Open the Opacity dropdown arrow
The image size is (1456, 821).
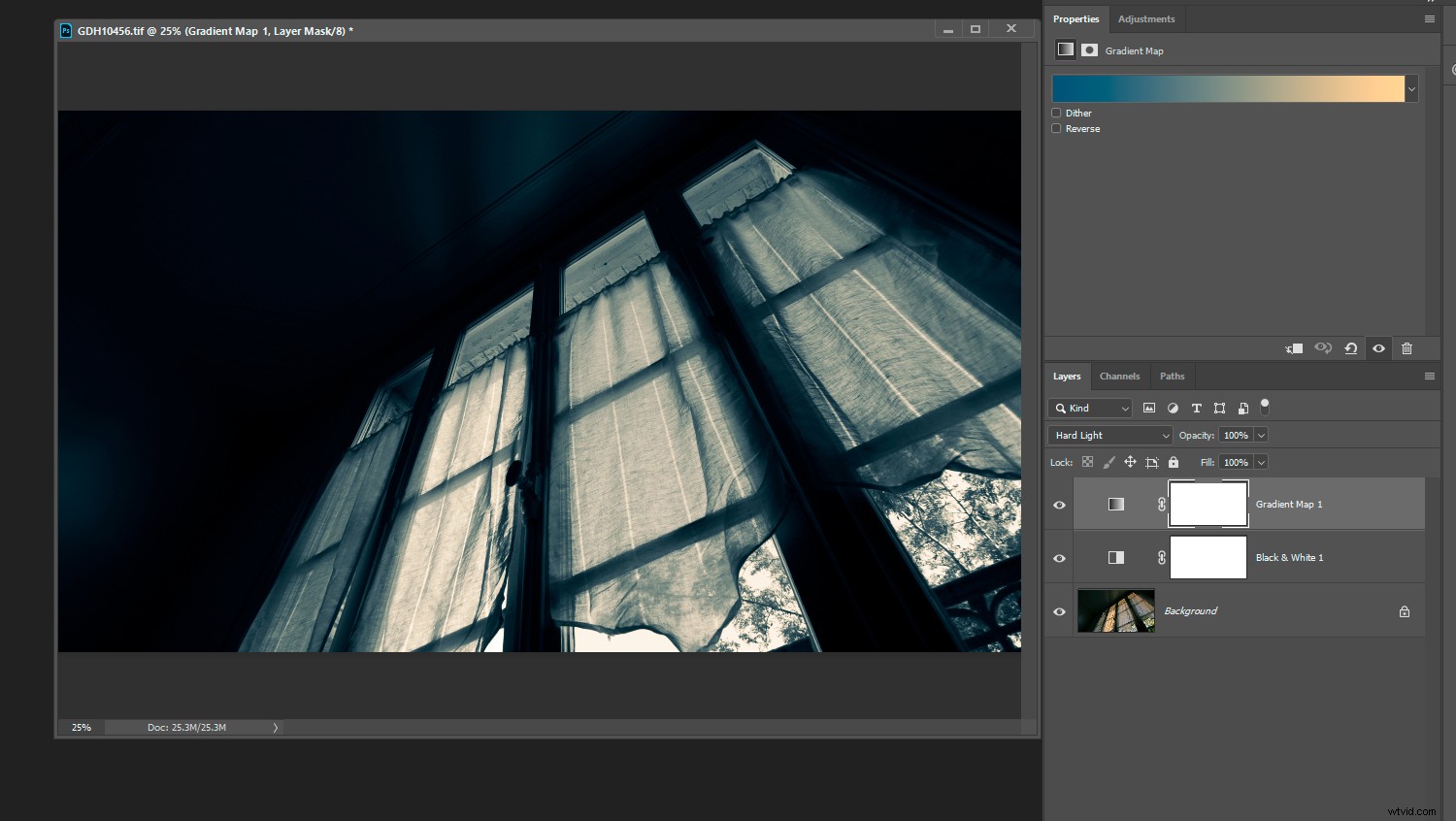tap(1260, 435)
